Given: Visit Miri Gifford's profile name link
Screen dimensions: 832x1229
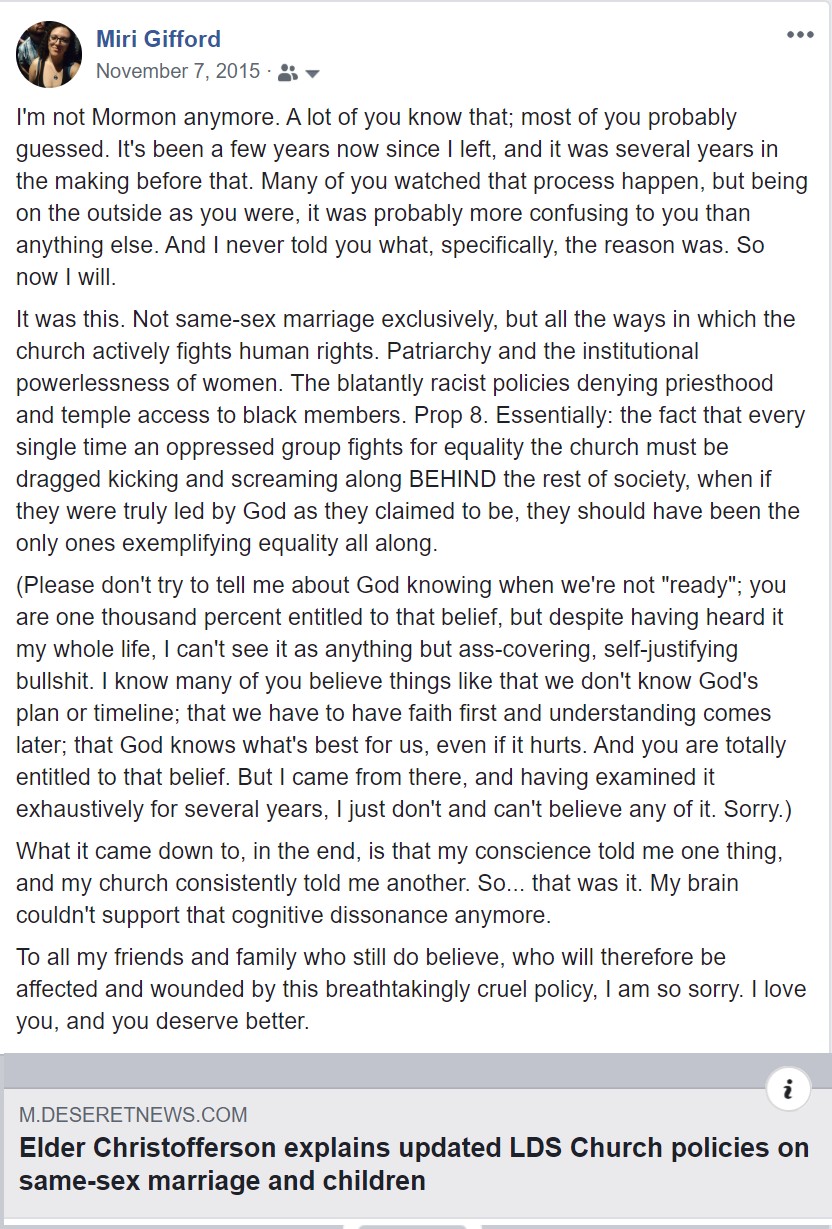Looking at the screenshot, I should [x=158, y=39].
